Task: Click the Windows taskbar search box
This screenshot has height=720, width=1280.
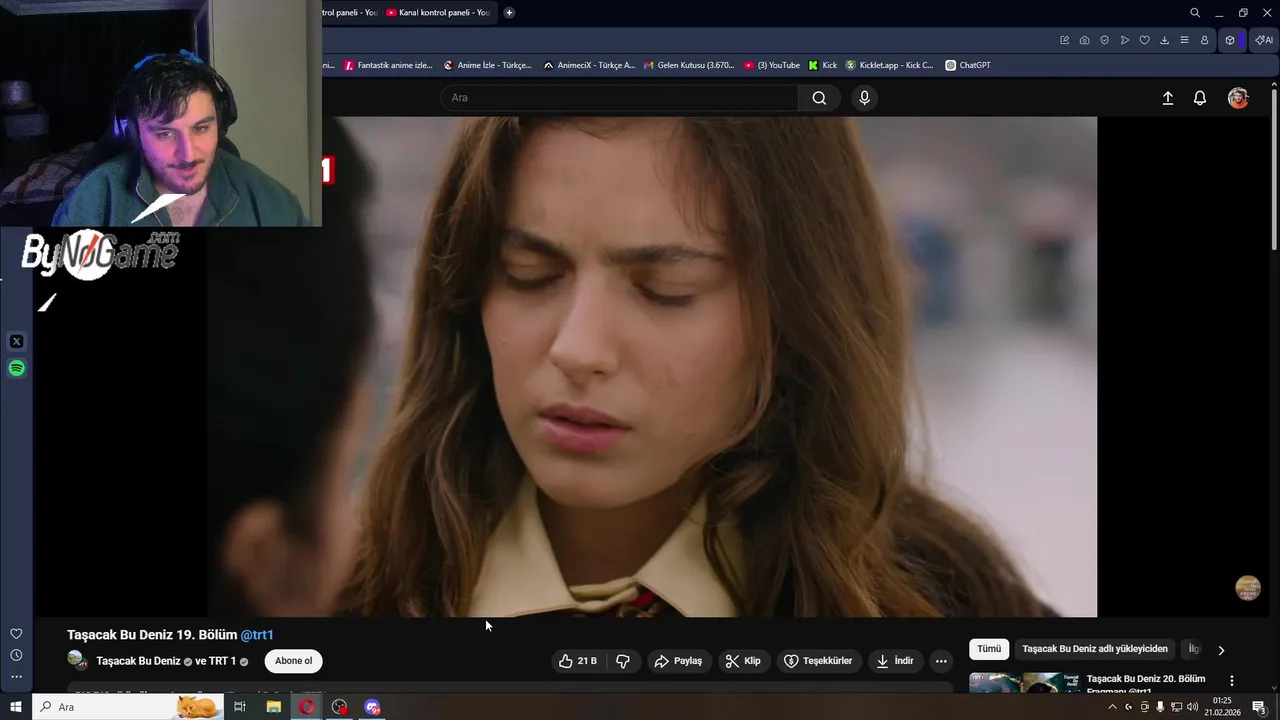Action: (x=127, y=707)
